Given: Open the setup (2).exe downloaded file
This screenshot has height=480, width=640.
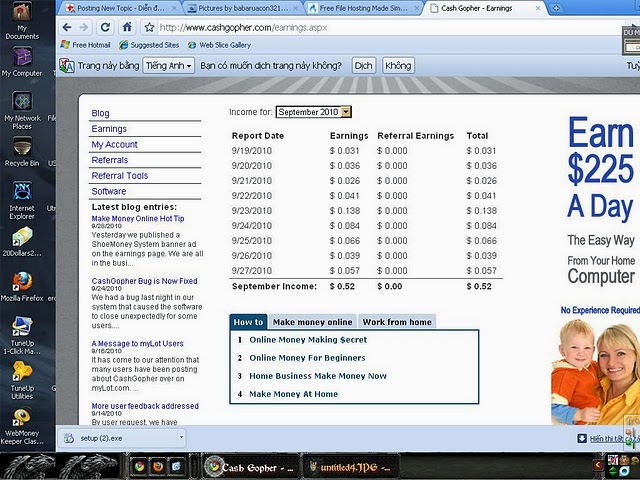Looking at the screenshot, I should click(x=118, y=438).
